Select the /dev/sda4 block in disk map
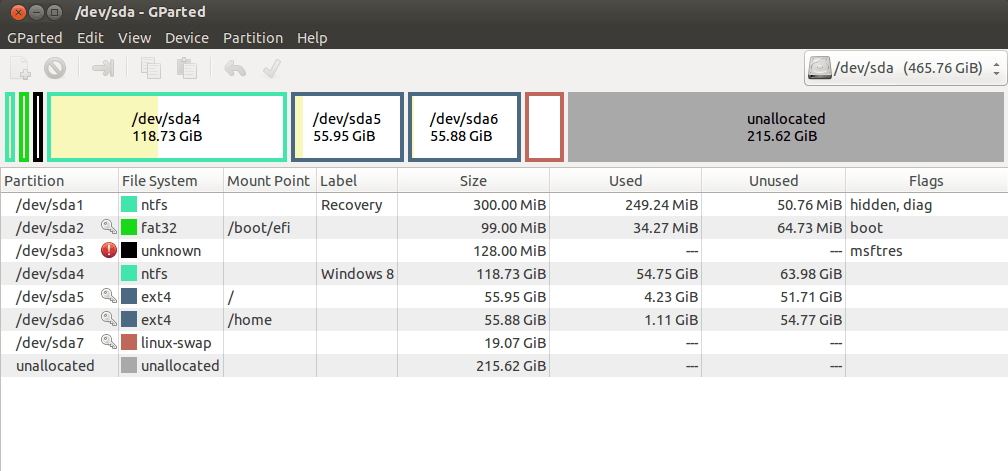The width and height of the screenshot is (1008, 471). (x=167, y=127)
